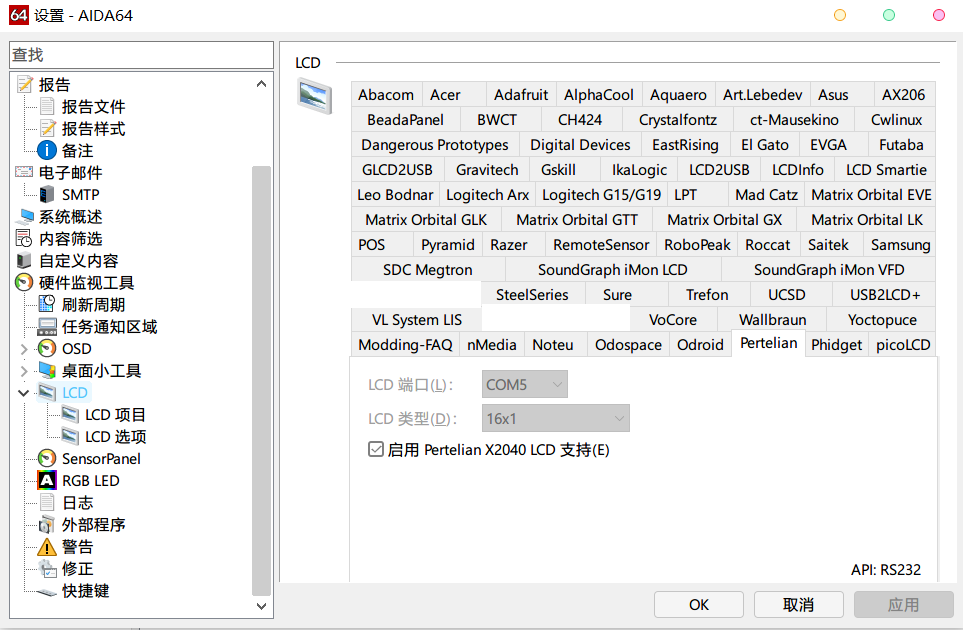Click the 桌面小工具 icon
This screenshot has width=963, height=630.
click(x=47, y=370)
